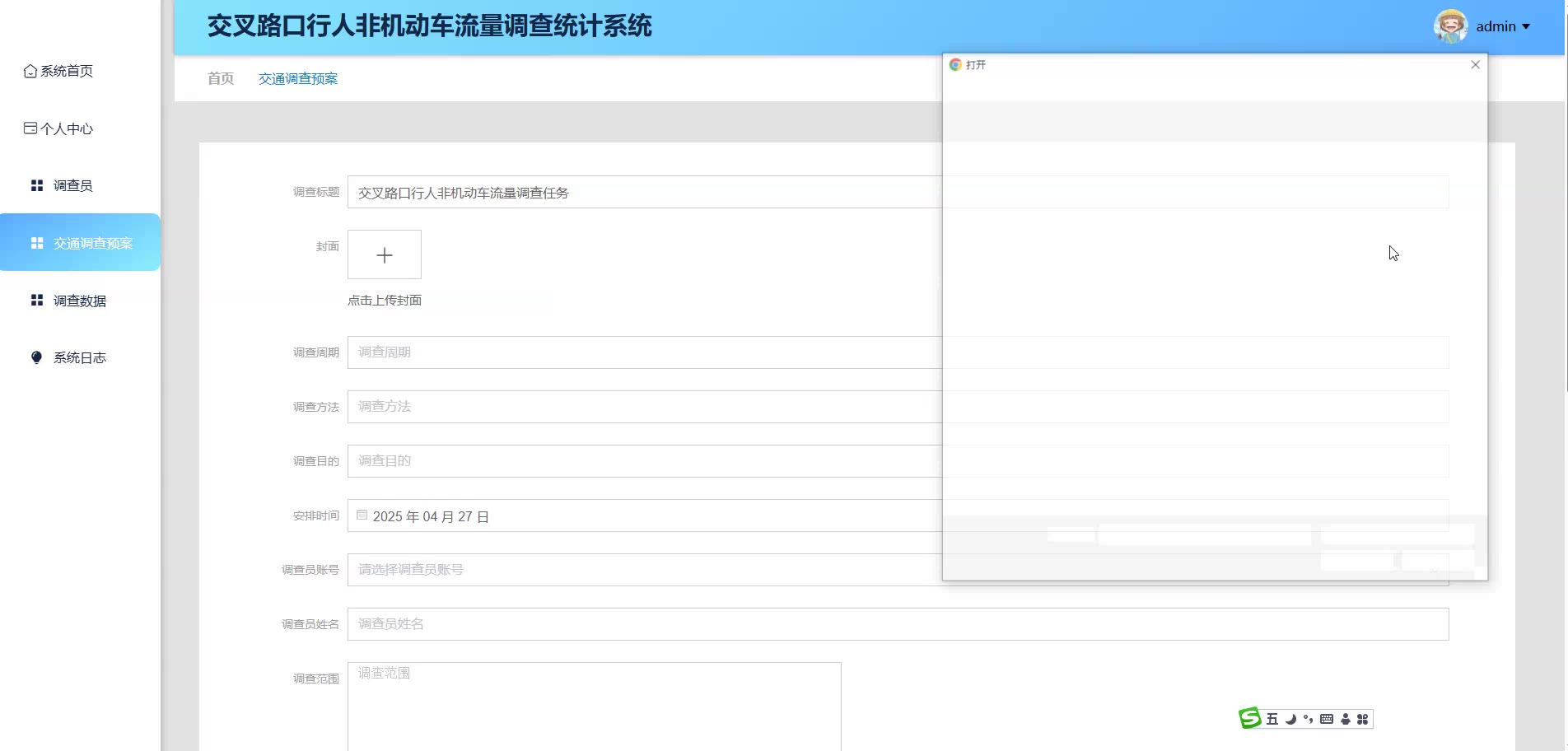Viewport: 1568px width, 751px height.
Task: Open the soft keyboard icon
Action: pos(1326,719)
